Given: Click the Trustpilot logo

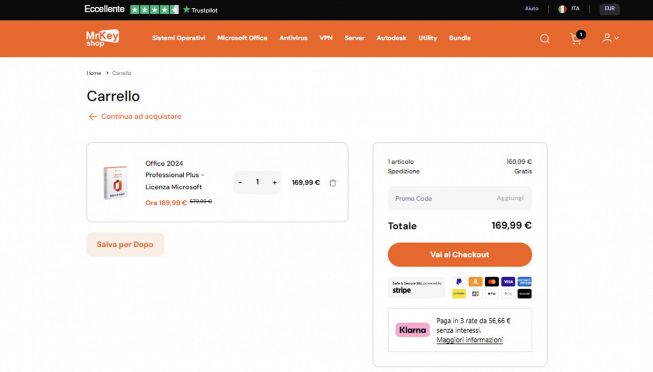Looking at the screenshot, I should (x=200, y=10).
